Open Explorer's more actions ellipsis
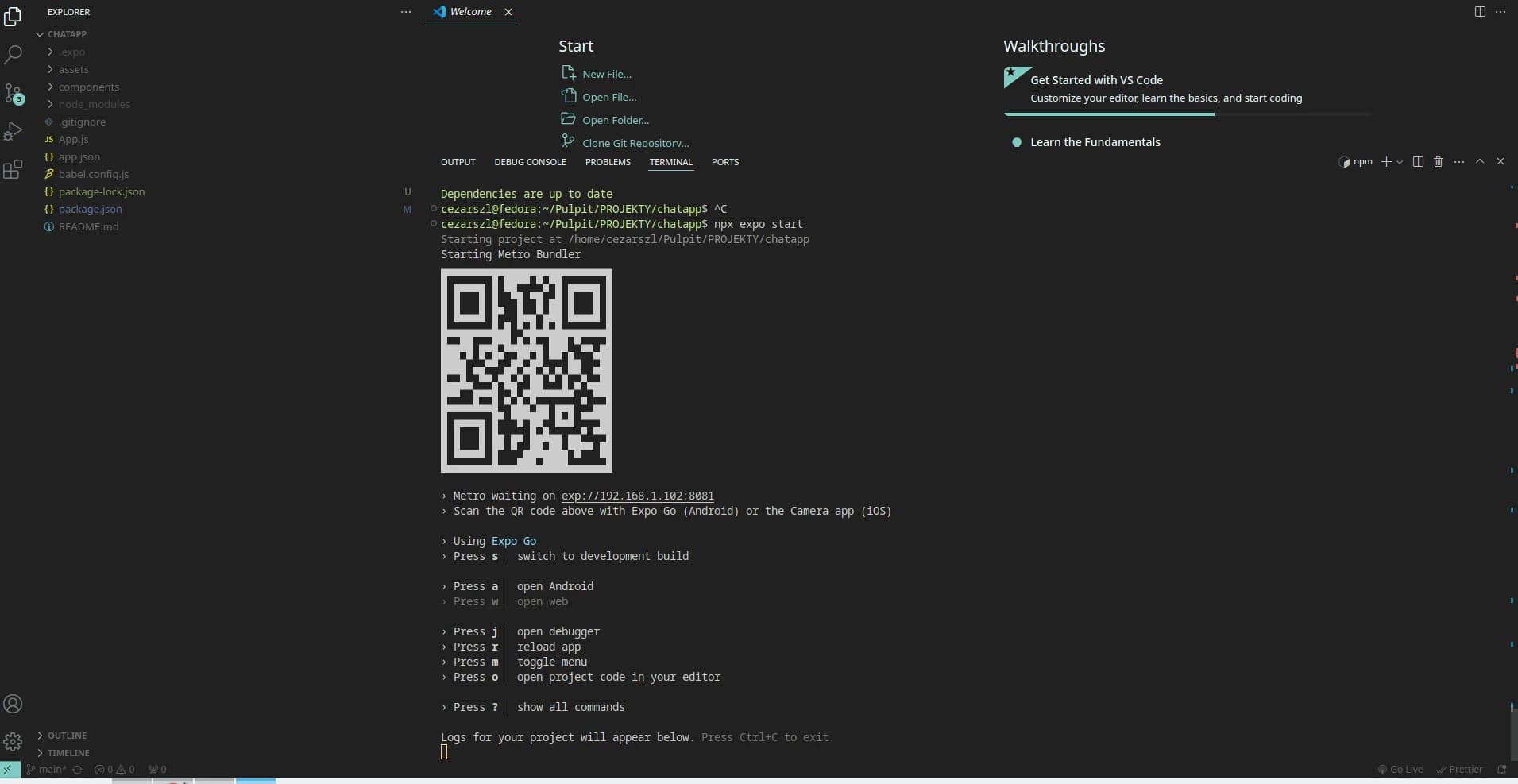The width and height of the screenshot is (1518, 784). (x=406, y=12)
